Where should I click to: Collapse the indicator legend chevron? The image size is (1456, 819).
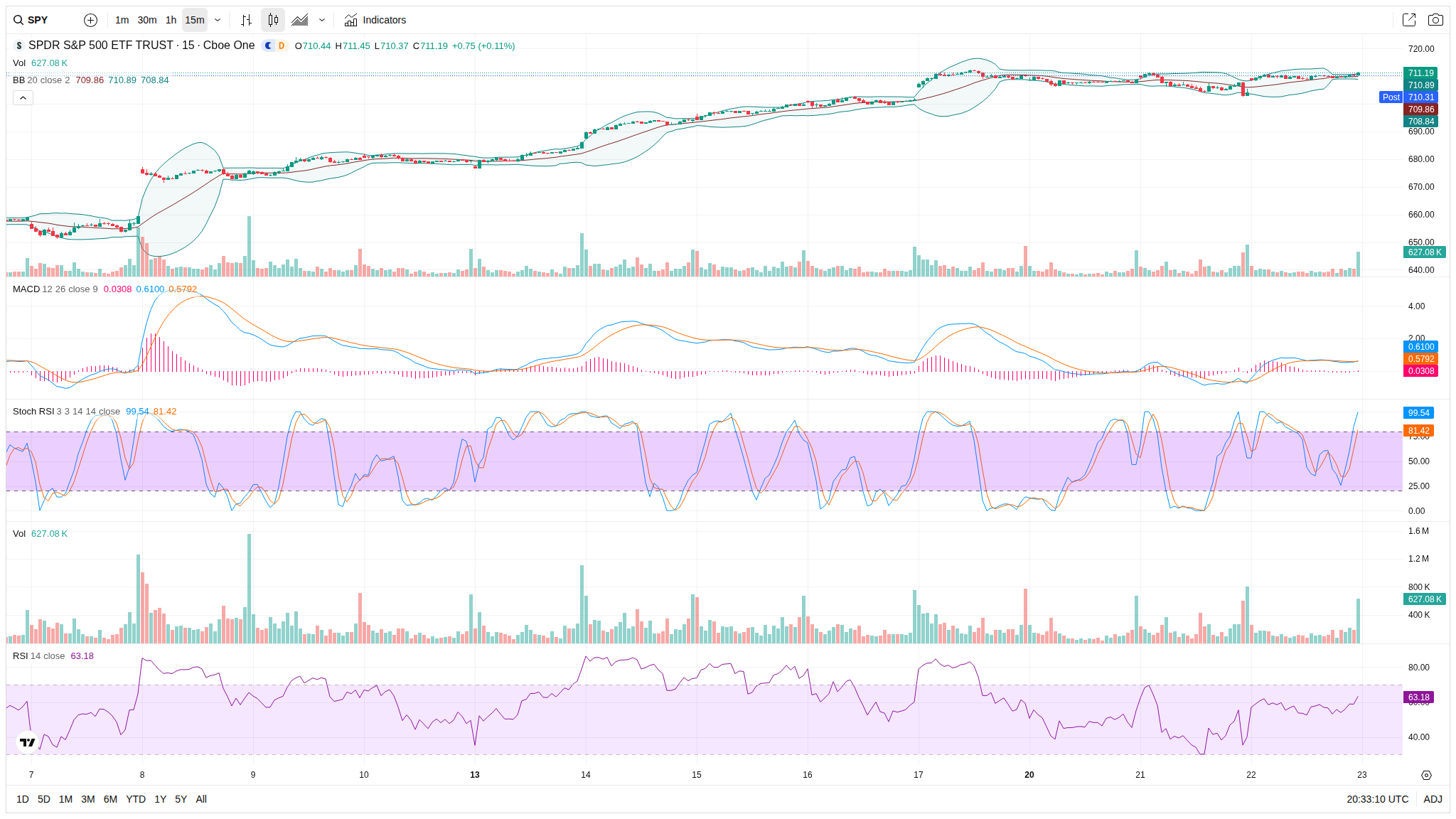click(23, 97)
